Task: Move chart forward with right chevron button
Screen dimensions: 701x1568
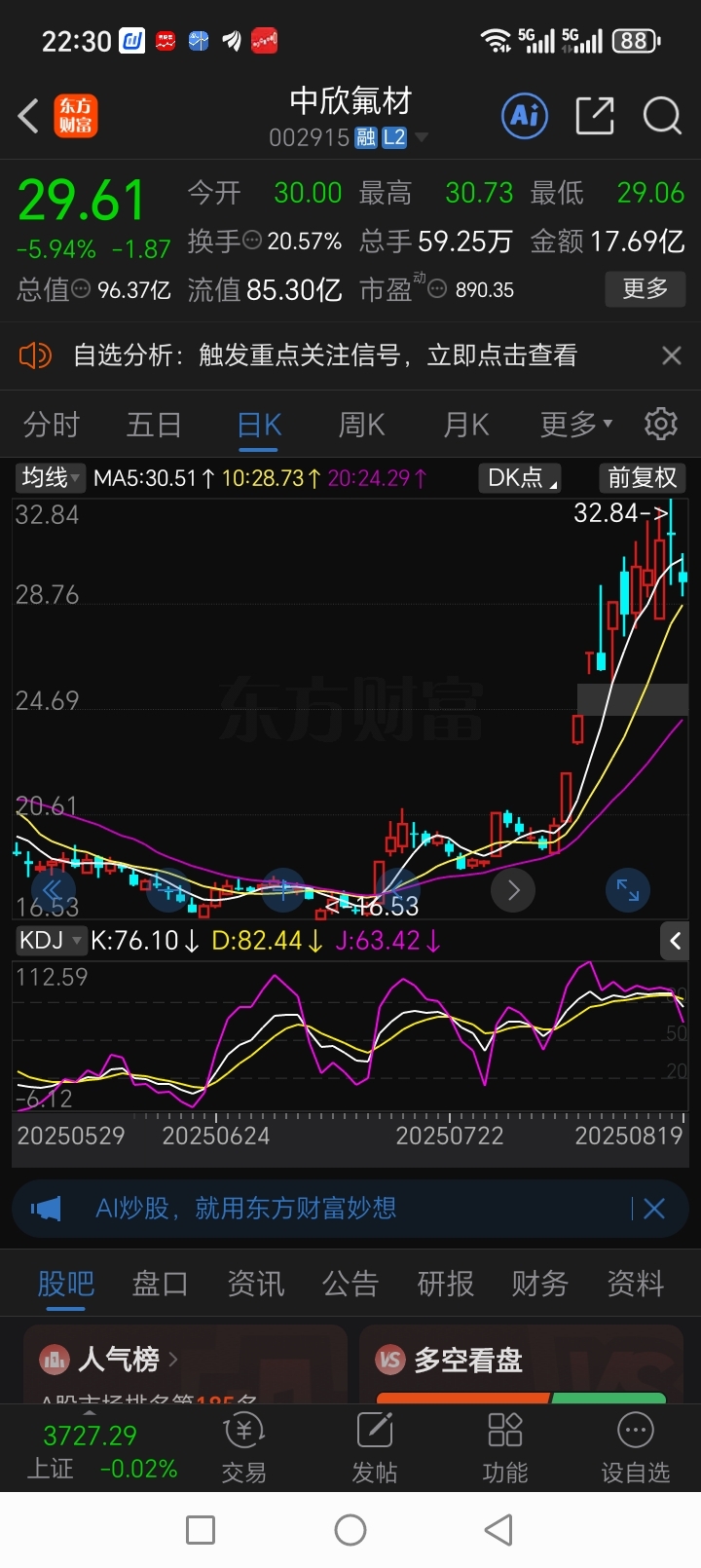Action: (513, 889)
